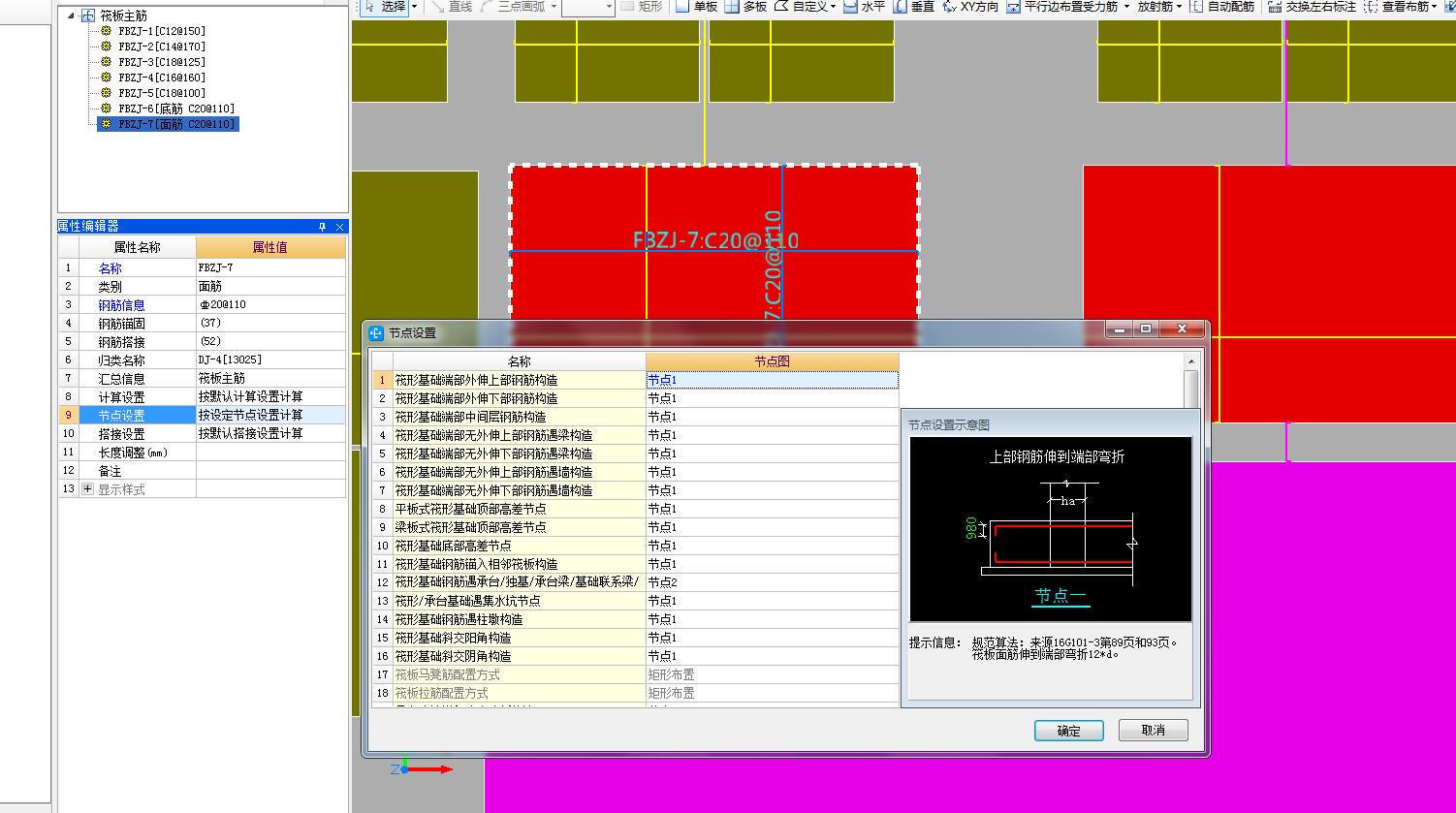Click the 名称 column header in 节点设置

pyautogui.click(x=519, y=361)
